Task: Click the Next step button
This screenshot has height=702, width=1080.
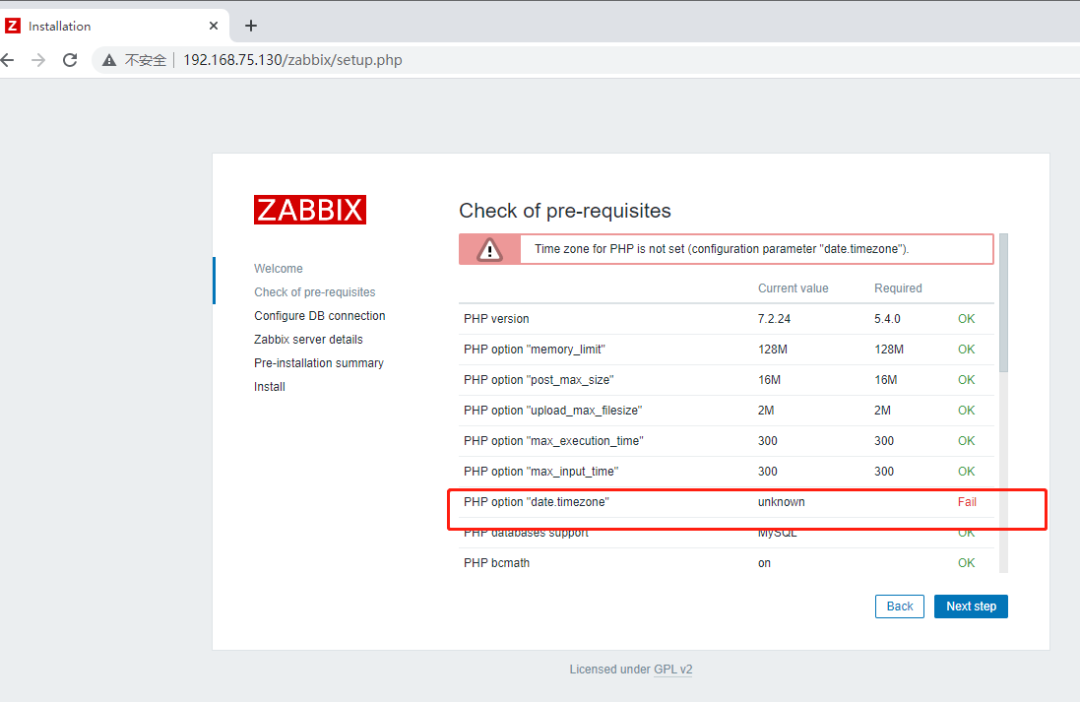Action: pos(970,606)
